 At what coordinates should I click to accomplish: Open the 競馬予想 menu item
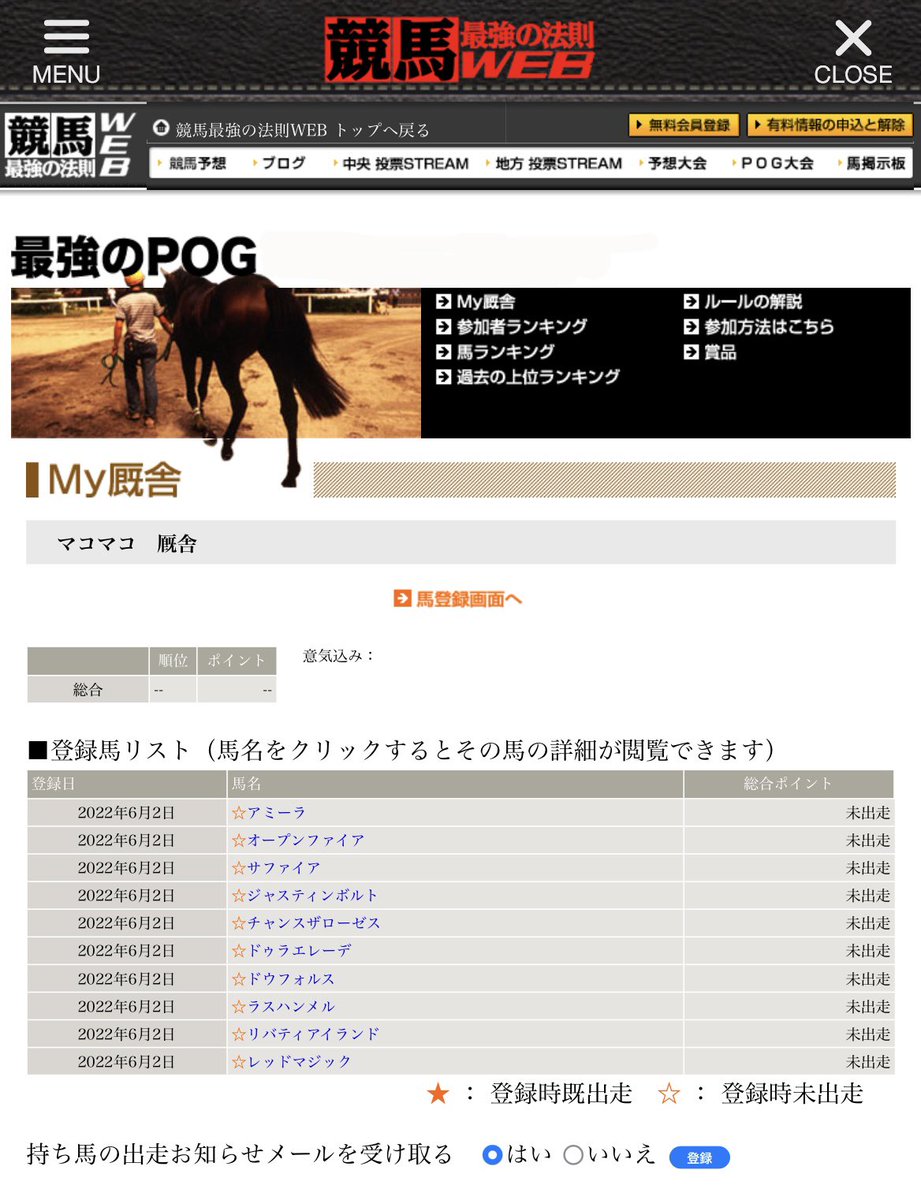[196, 163]
